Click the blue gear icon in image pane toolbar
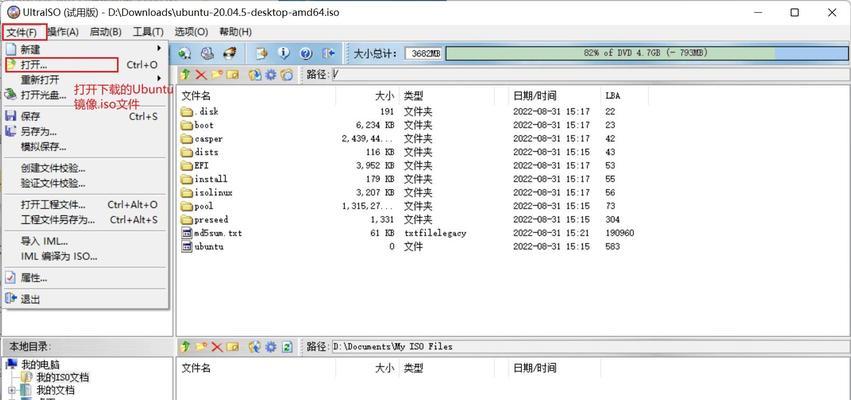 (270, 74)
